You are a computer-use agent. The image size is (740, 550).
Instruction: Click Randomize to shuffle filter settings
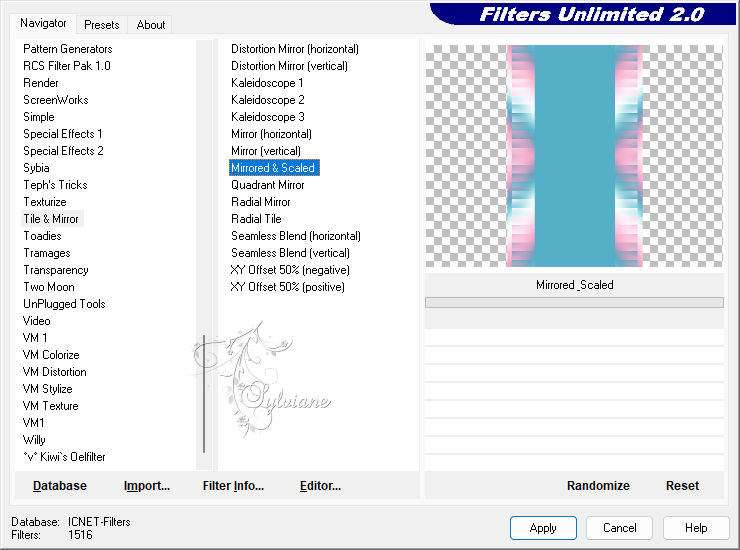click(x=598, y=485)
